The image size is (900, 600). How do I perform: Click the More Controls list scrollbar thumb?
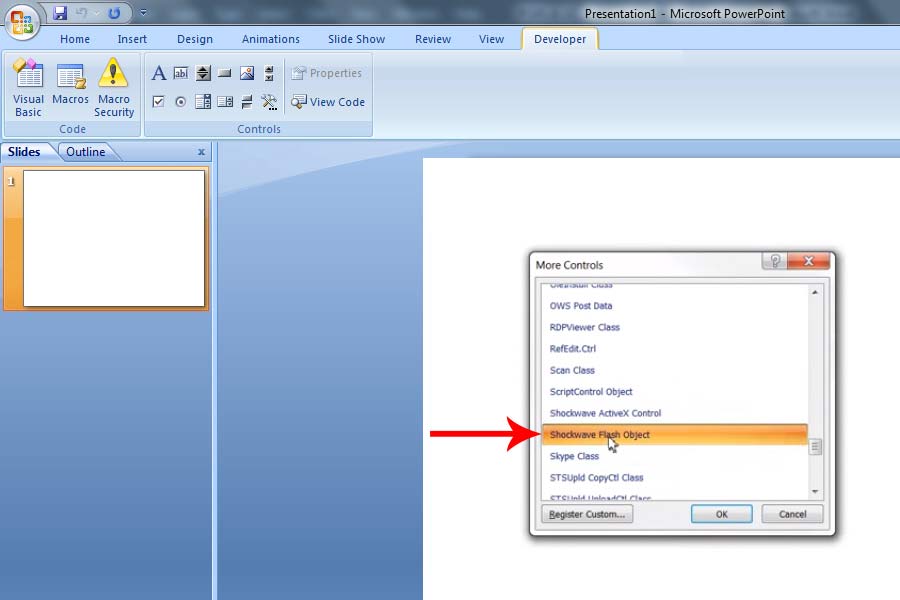(815, 447)
